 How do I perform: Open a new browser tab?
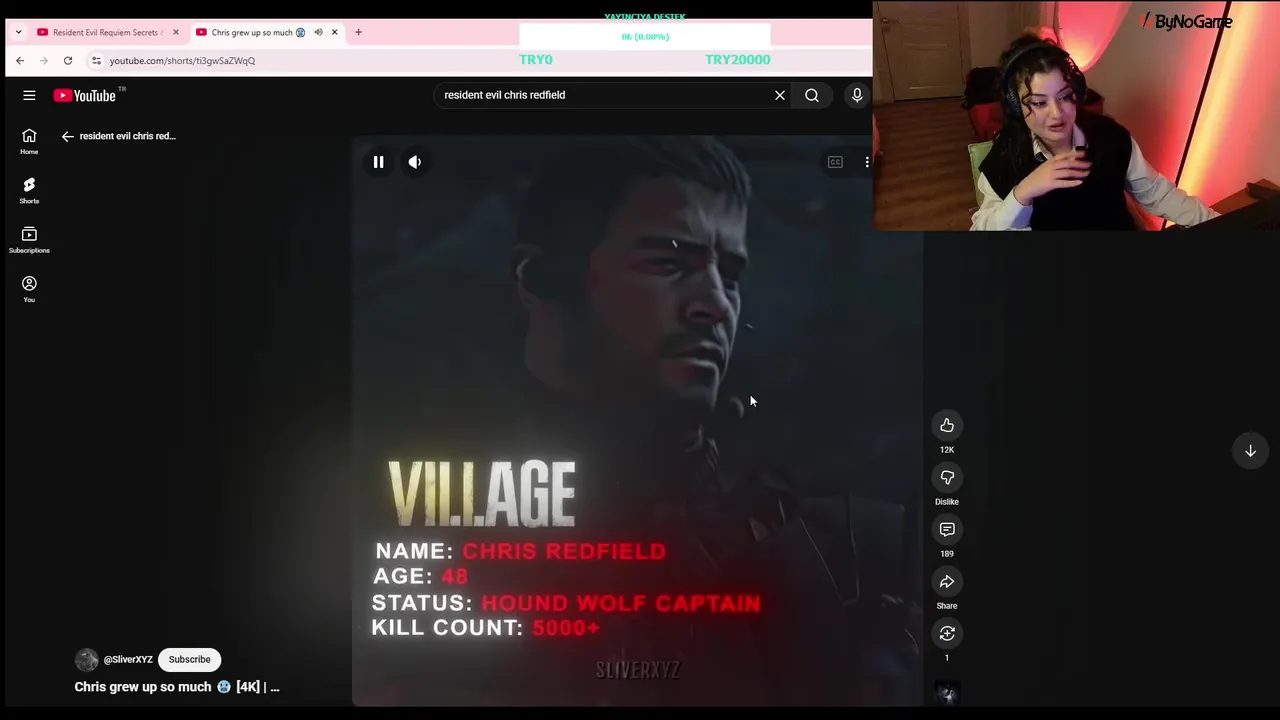tap(358, 32)
